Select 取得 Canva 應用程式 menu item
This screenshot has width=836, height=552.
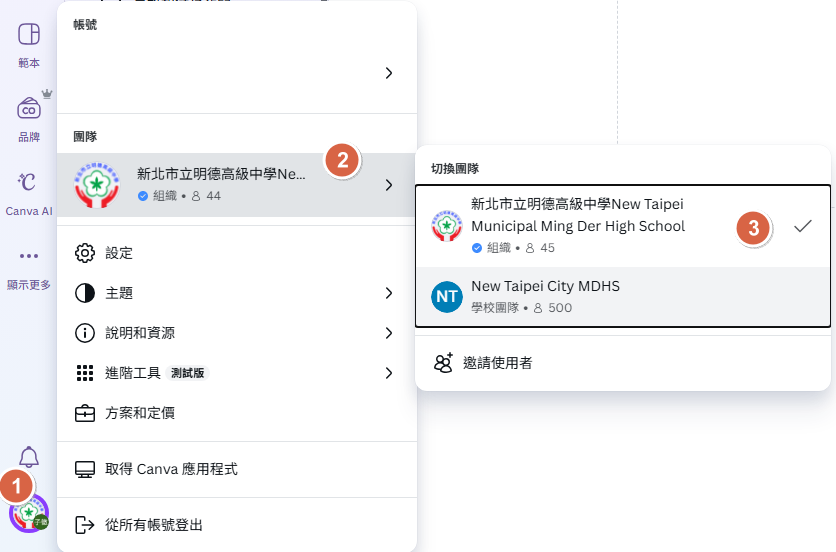point(237,469)
